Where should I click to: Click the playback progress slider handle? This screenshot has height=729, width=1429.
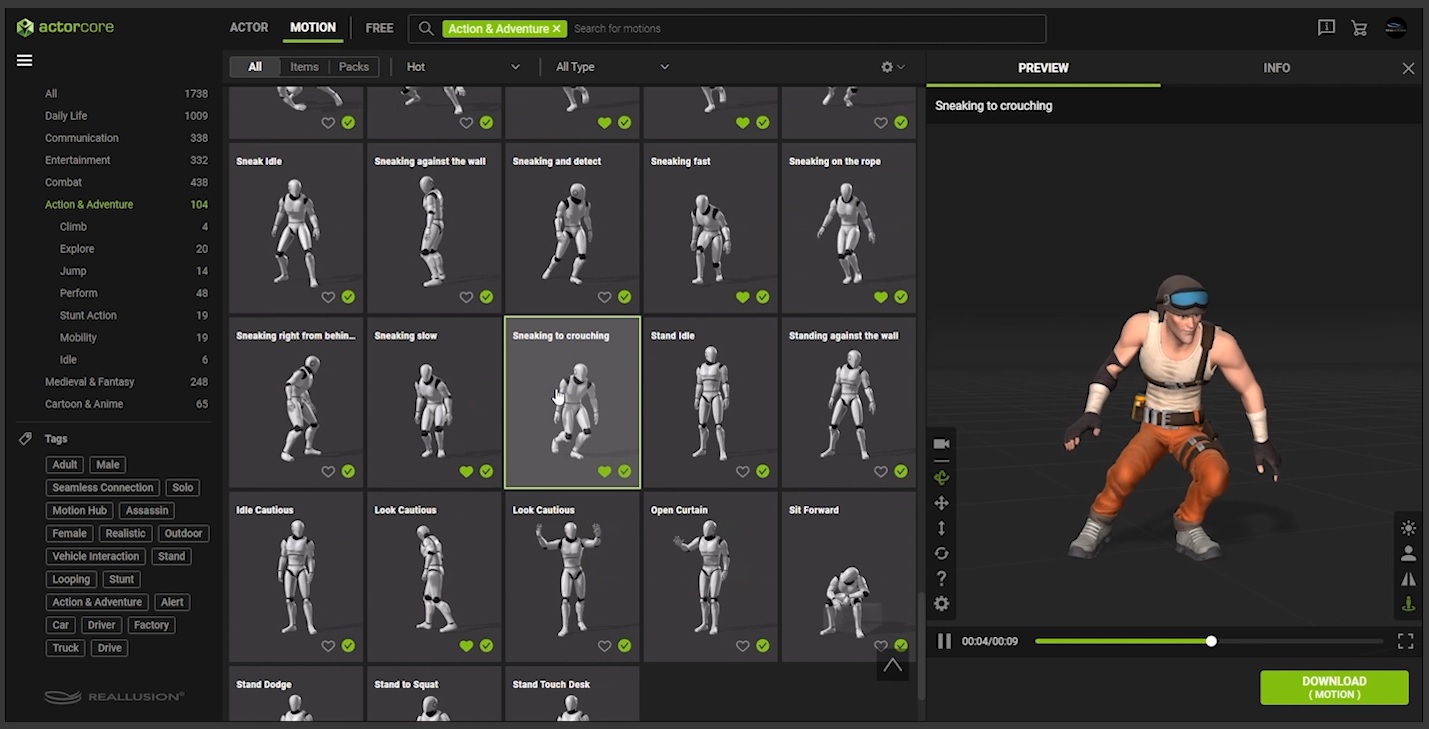(x=1211, y=641)
